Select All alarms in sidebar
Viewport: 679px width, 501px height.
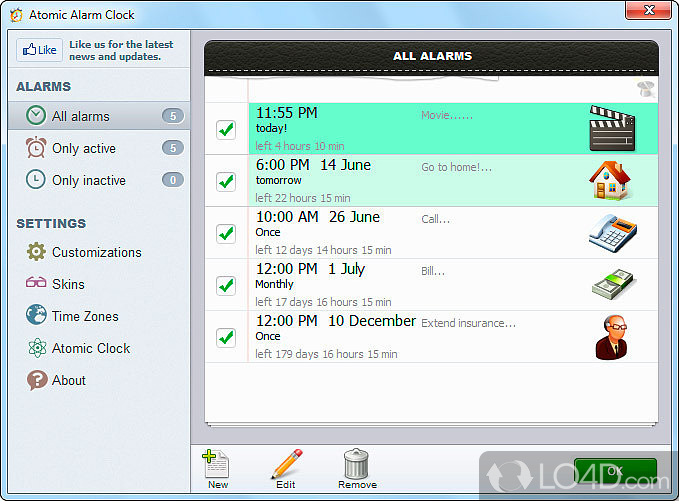99,116
